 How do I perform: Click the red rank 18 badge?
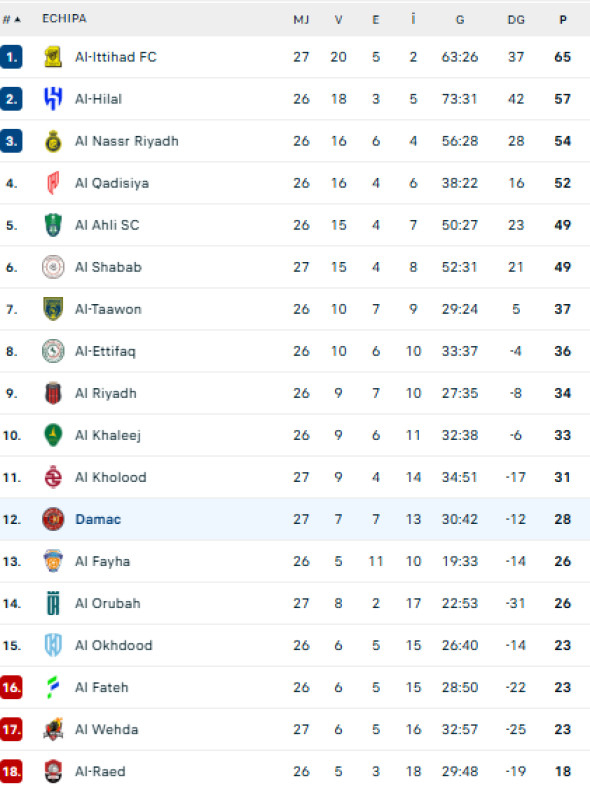point(11,771)
